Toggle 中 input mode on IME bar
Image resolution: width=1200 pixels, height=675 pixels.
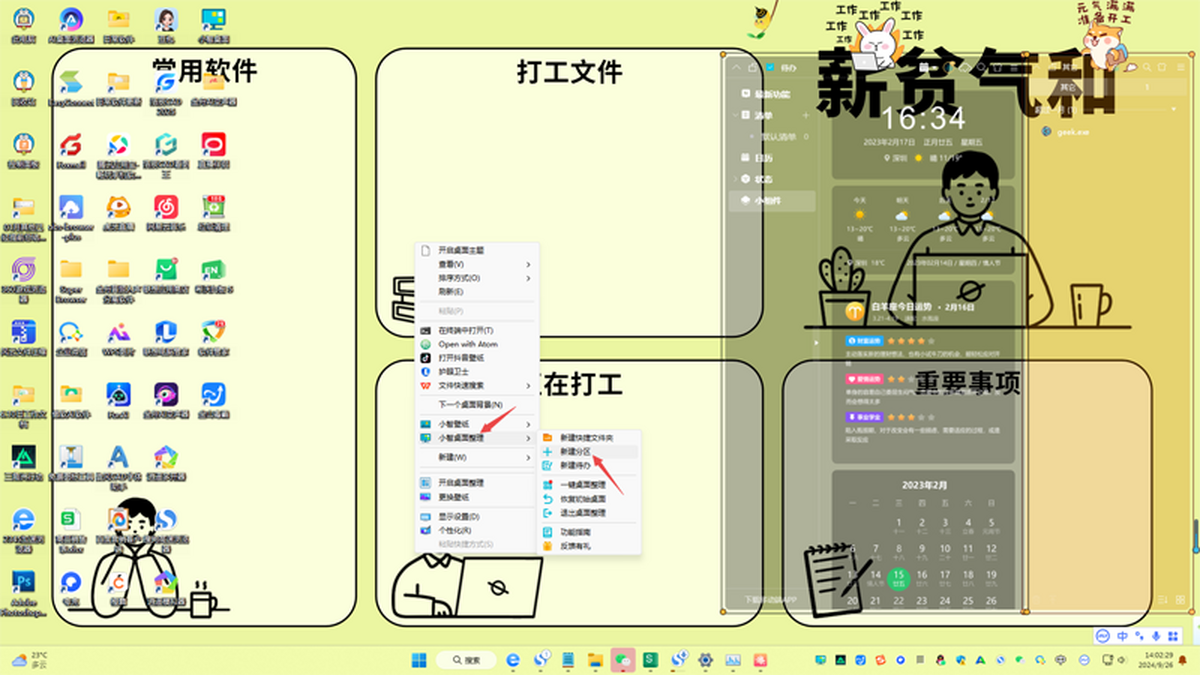click(1122, 636)
